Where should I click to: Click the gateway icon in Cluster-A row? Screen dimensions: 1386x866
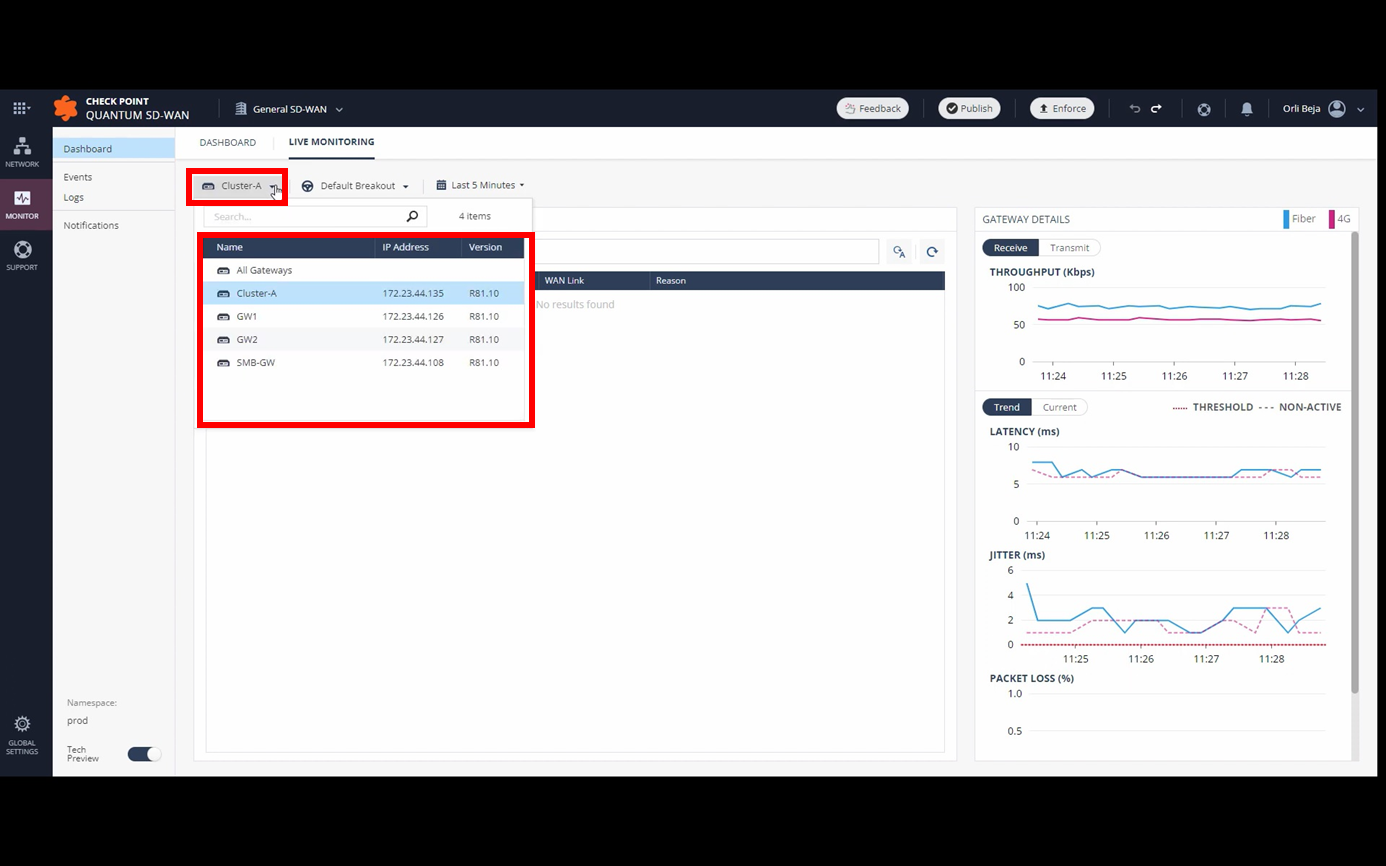pos(224,294)
